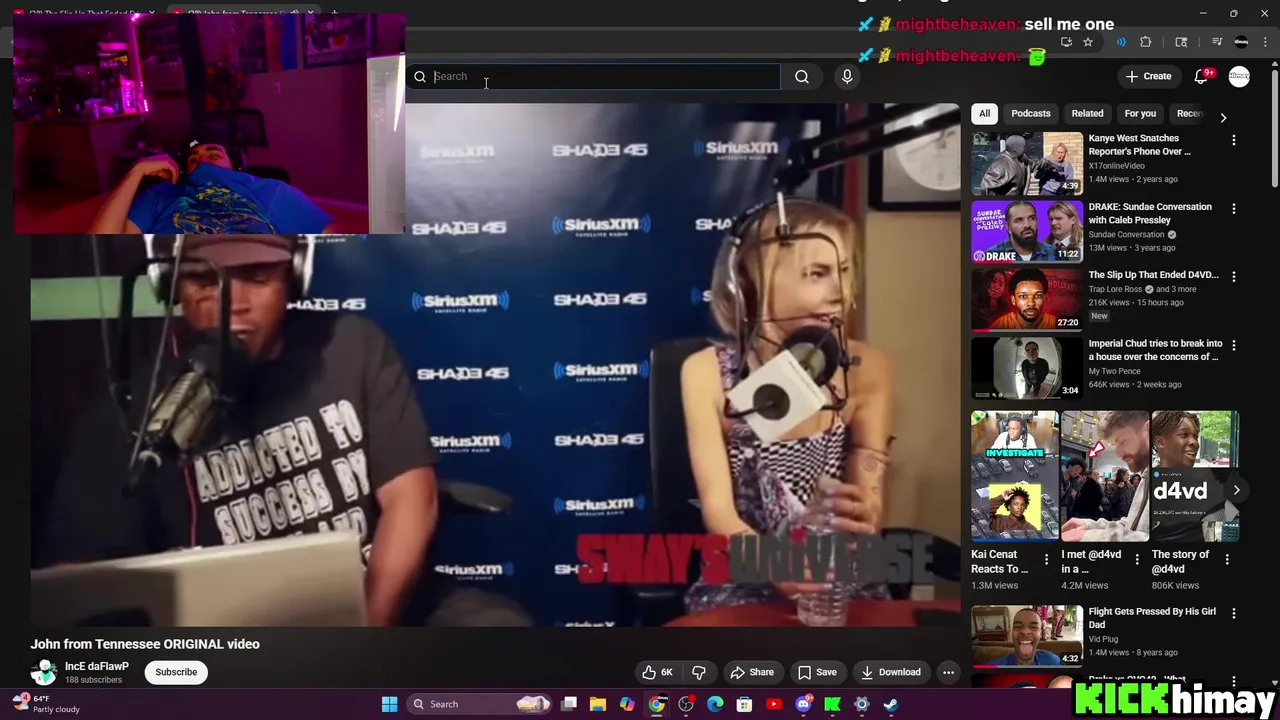Select the Podcasts filter chip
Viewport: 1280px width, 720px height.
(x=1030, y=113)
